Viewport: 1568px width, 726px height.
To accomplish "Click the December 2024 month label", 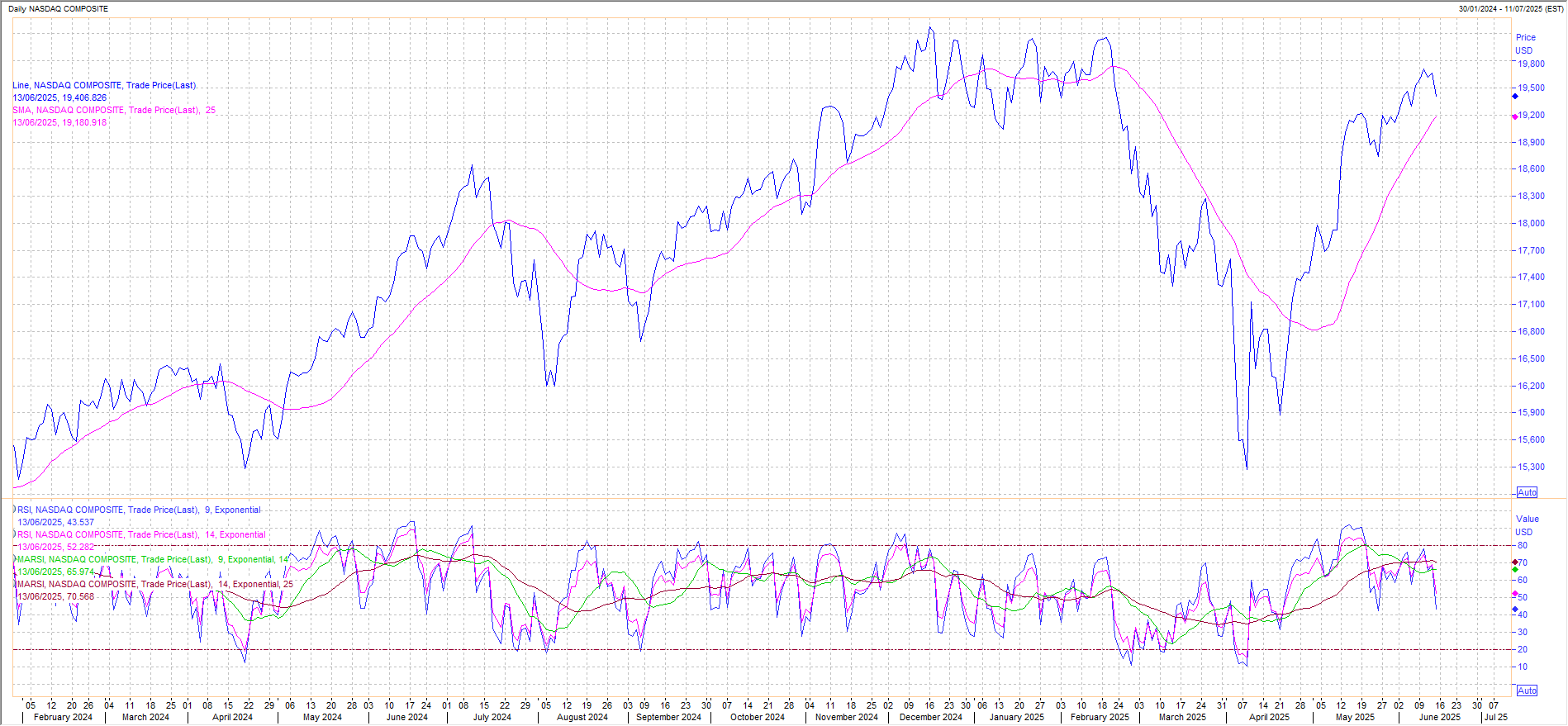I will tap(931, 717).
